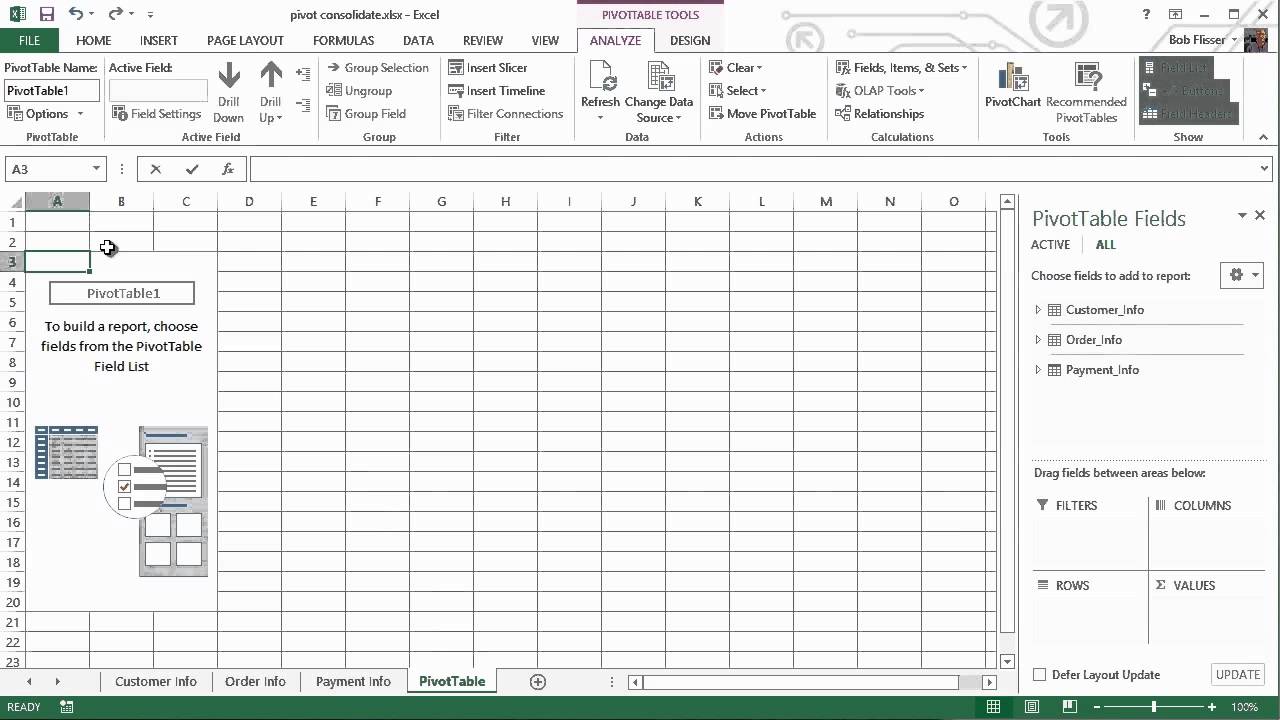Switch to the Order Info sheet
1280x720 pixels.
[x=255, y=682]
